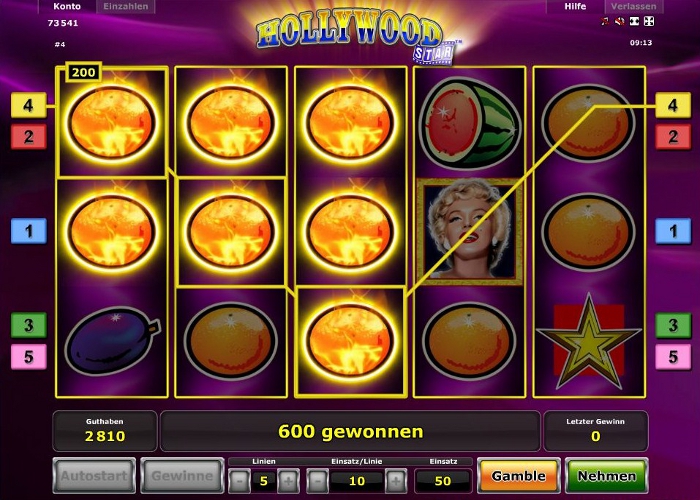
Task: Open the Hilfe menu
Action: click(x=575, y=6)
